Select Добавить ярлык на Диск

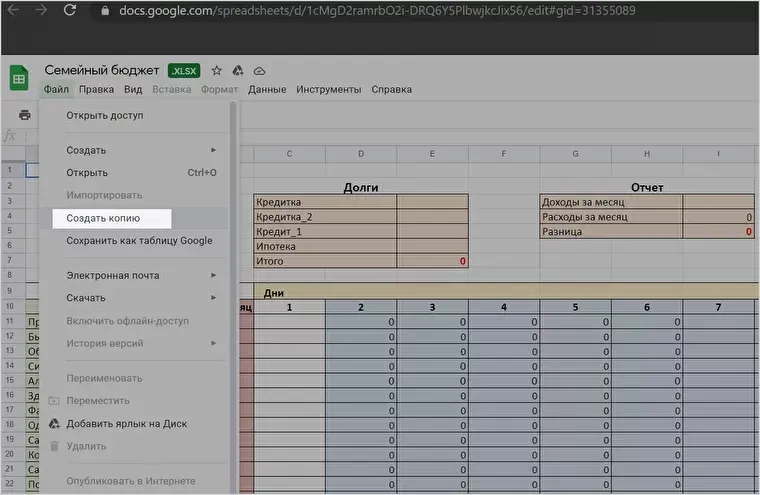tap(134, 424)
